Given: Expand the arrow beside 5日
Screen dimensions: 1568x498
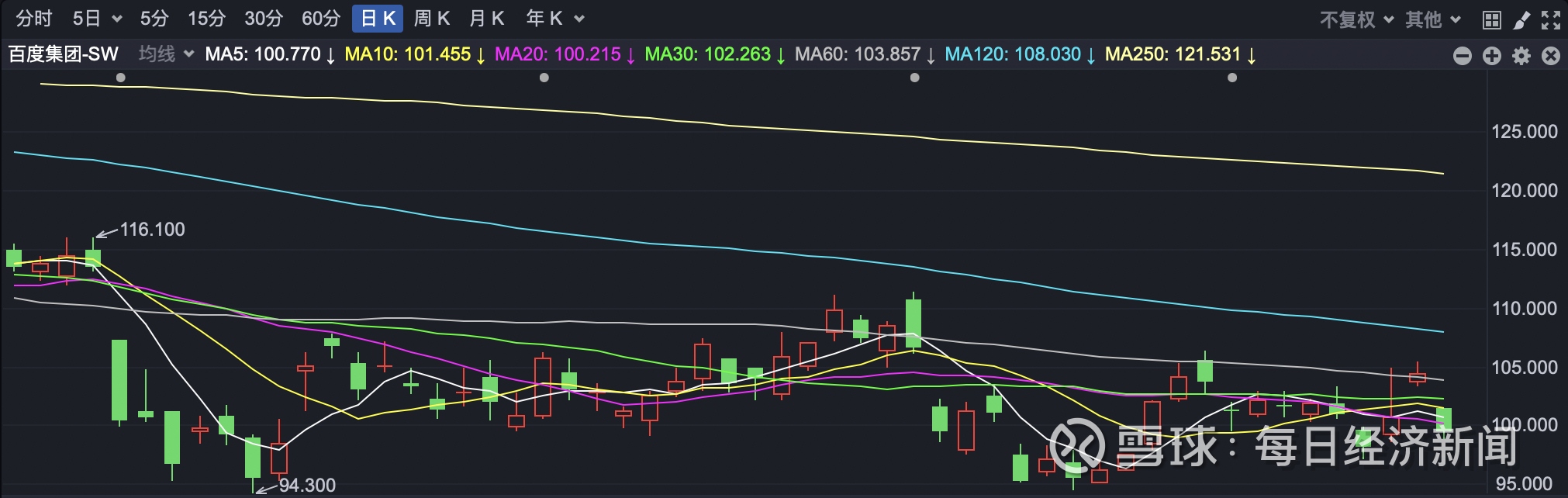Looking at the screenshot, I should [x=117, y=19].
